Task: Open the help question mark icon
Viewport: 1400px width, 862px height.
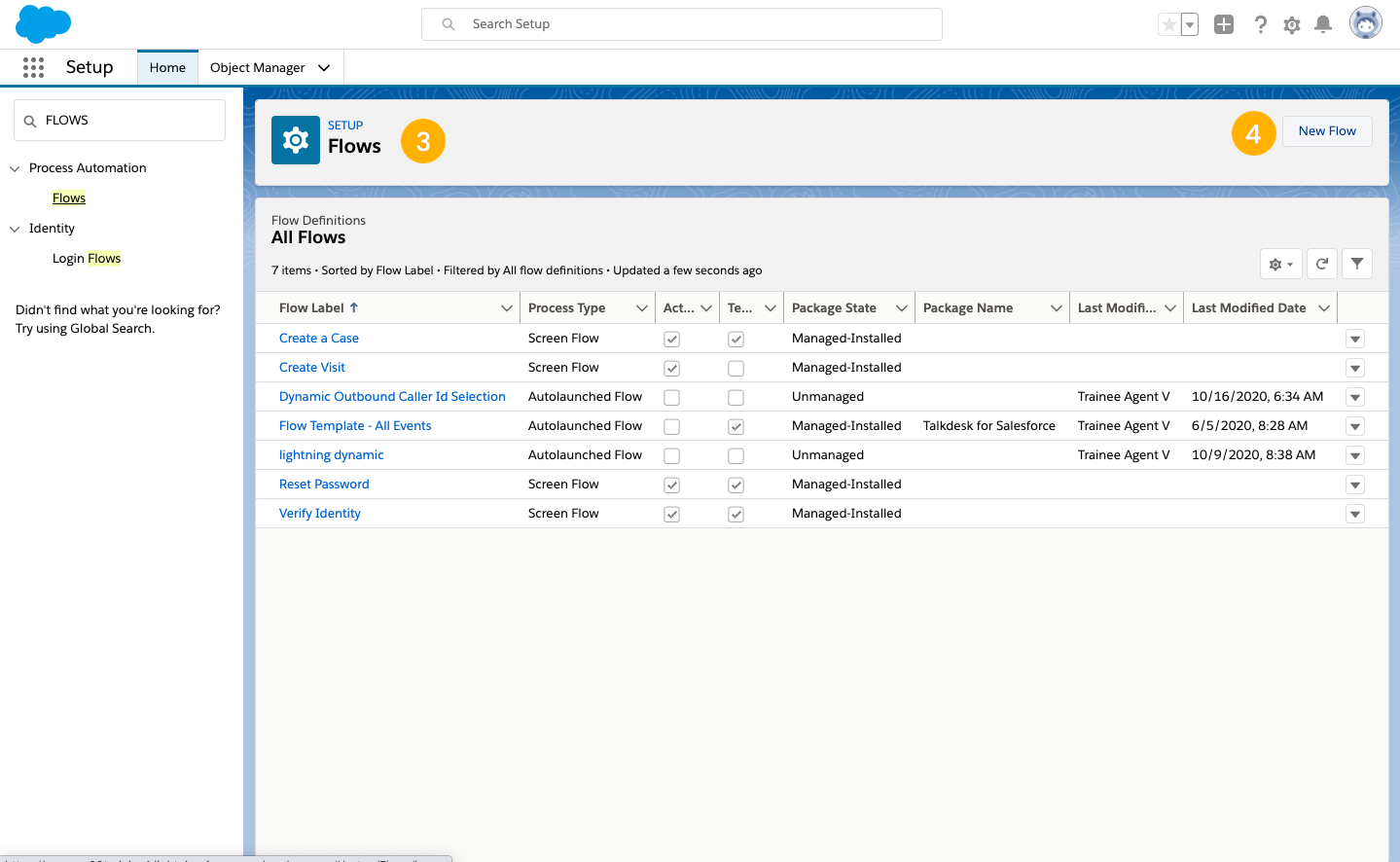Action: click(1260, 23)
